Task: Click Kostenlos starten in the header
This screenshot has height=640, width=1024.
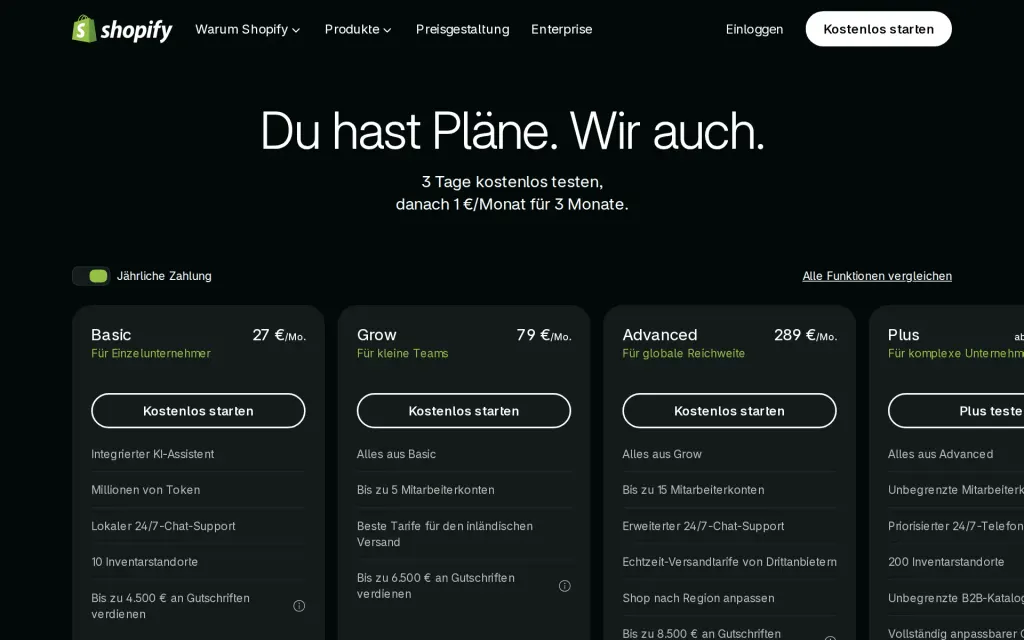Action: [x=878, y=29]
